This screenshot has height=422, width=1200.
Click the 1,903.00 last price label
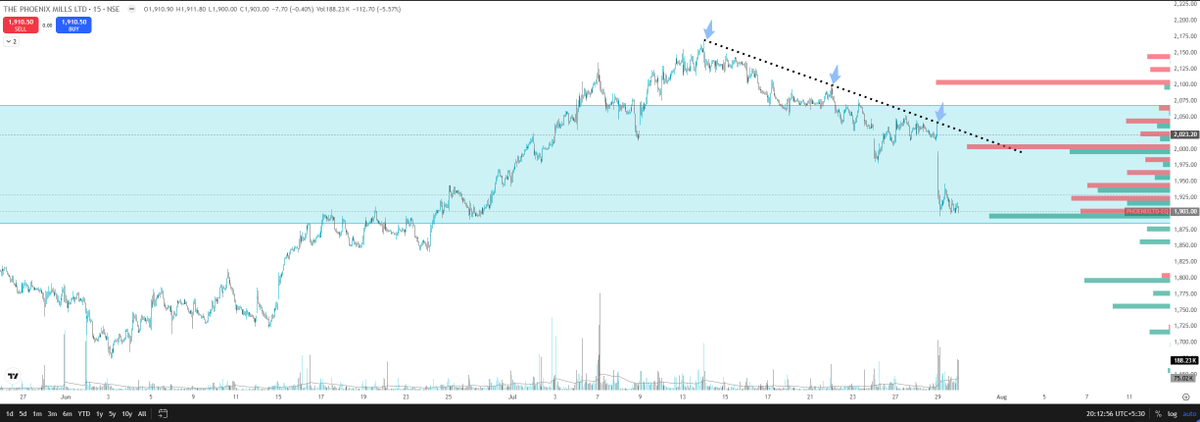(1184, 212)
